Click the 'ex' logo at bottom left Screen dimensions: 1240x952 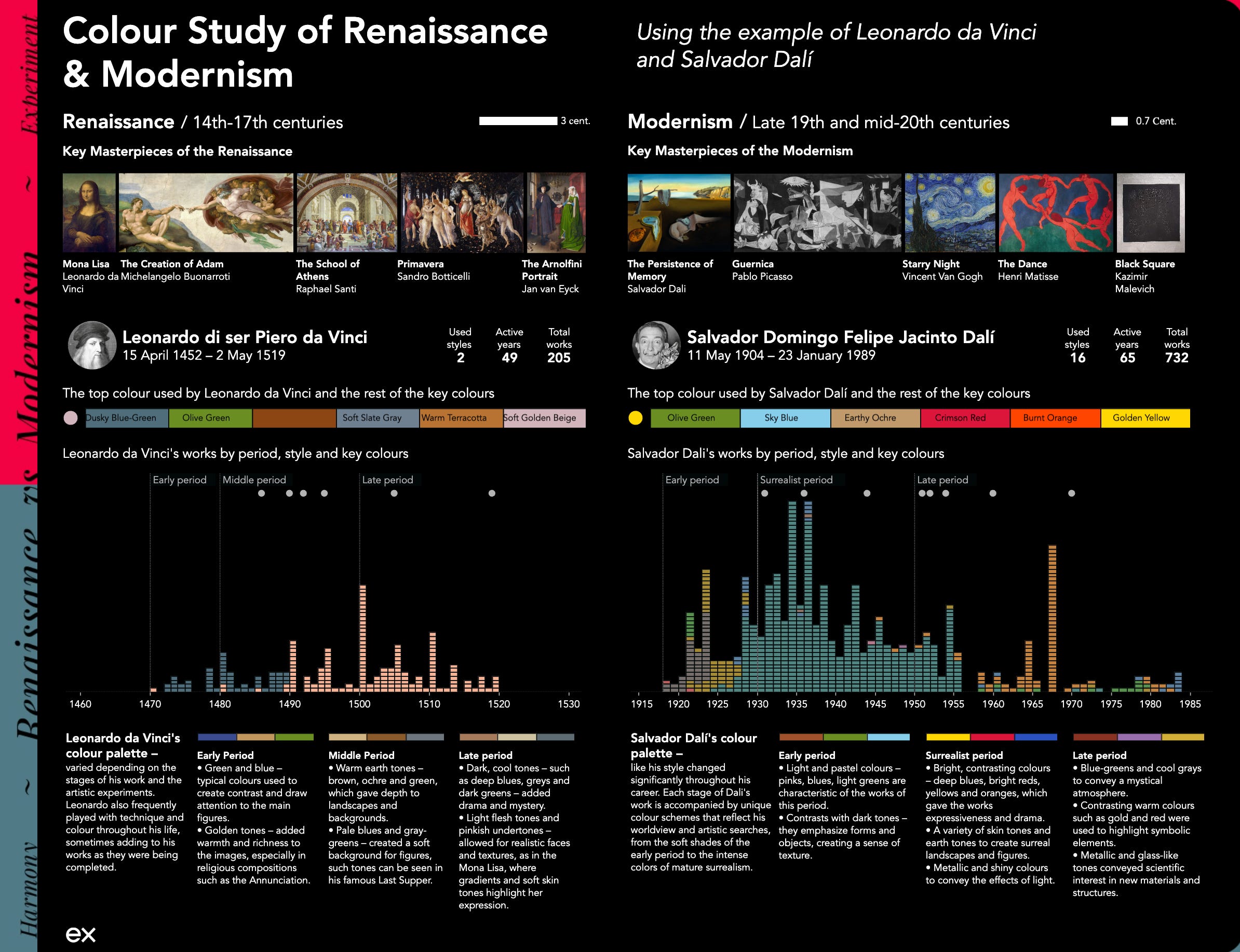pos(80,934)
